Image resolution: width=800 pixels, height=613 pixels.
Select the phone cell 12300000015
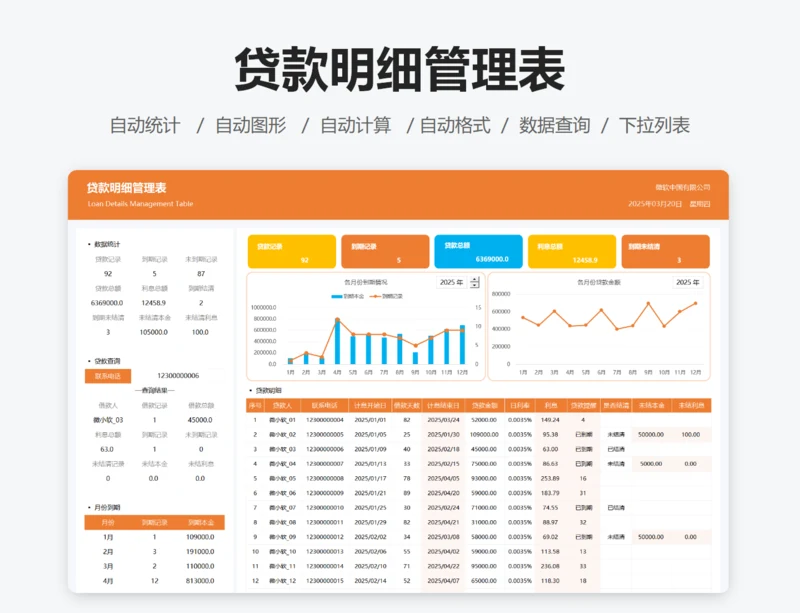[x=324, y=581]
